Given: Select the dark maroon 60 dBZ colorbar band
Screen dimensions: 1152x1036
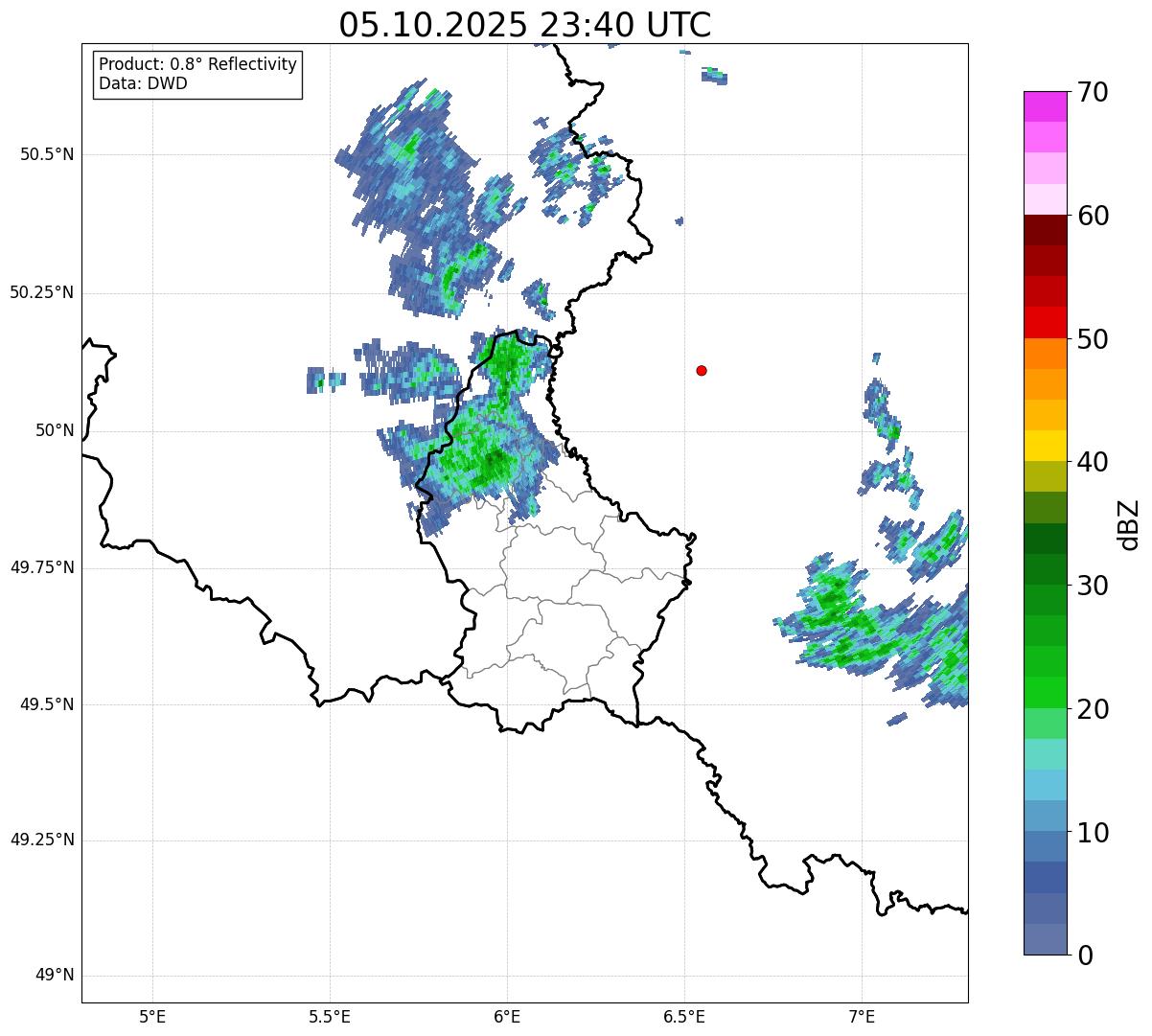Looking at the screenshot, I should [1046, 230].
